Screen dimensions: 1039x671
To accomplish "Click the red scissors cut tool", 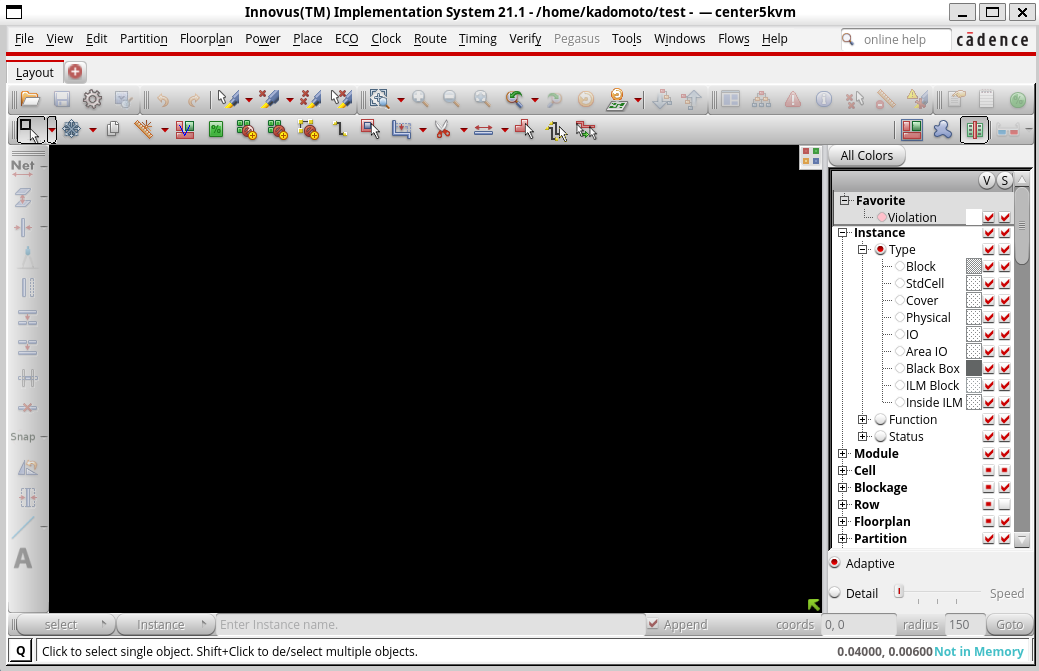I will [x=443, y=130].
